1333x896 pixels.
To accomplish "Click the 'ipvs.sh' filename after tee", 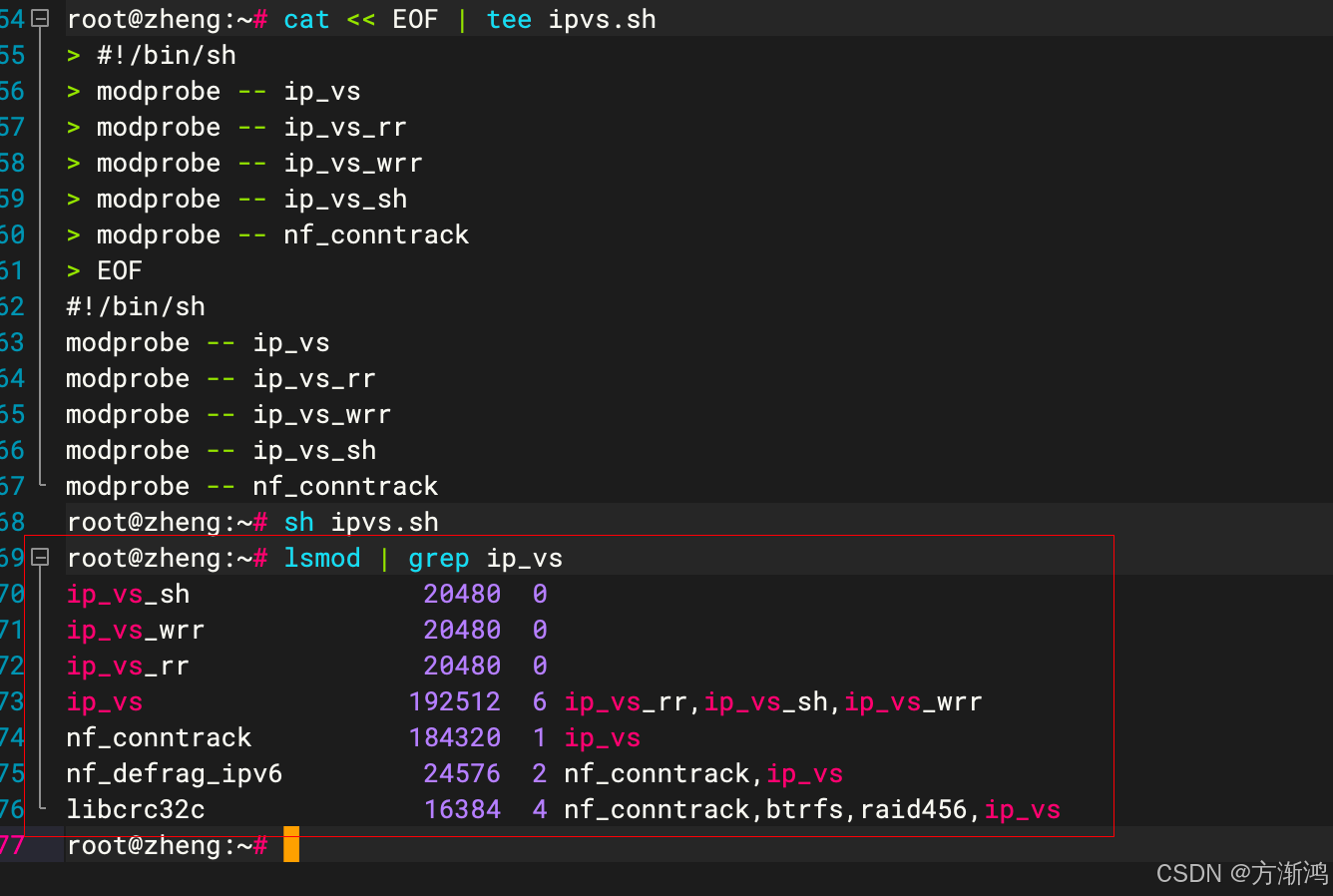I will (602, 19).
